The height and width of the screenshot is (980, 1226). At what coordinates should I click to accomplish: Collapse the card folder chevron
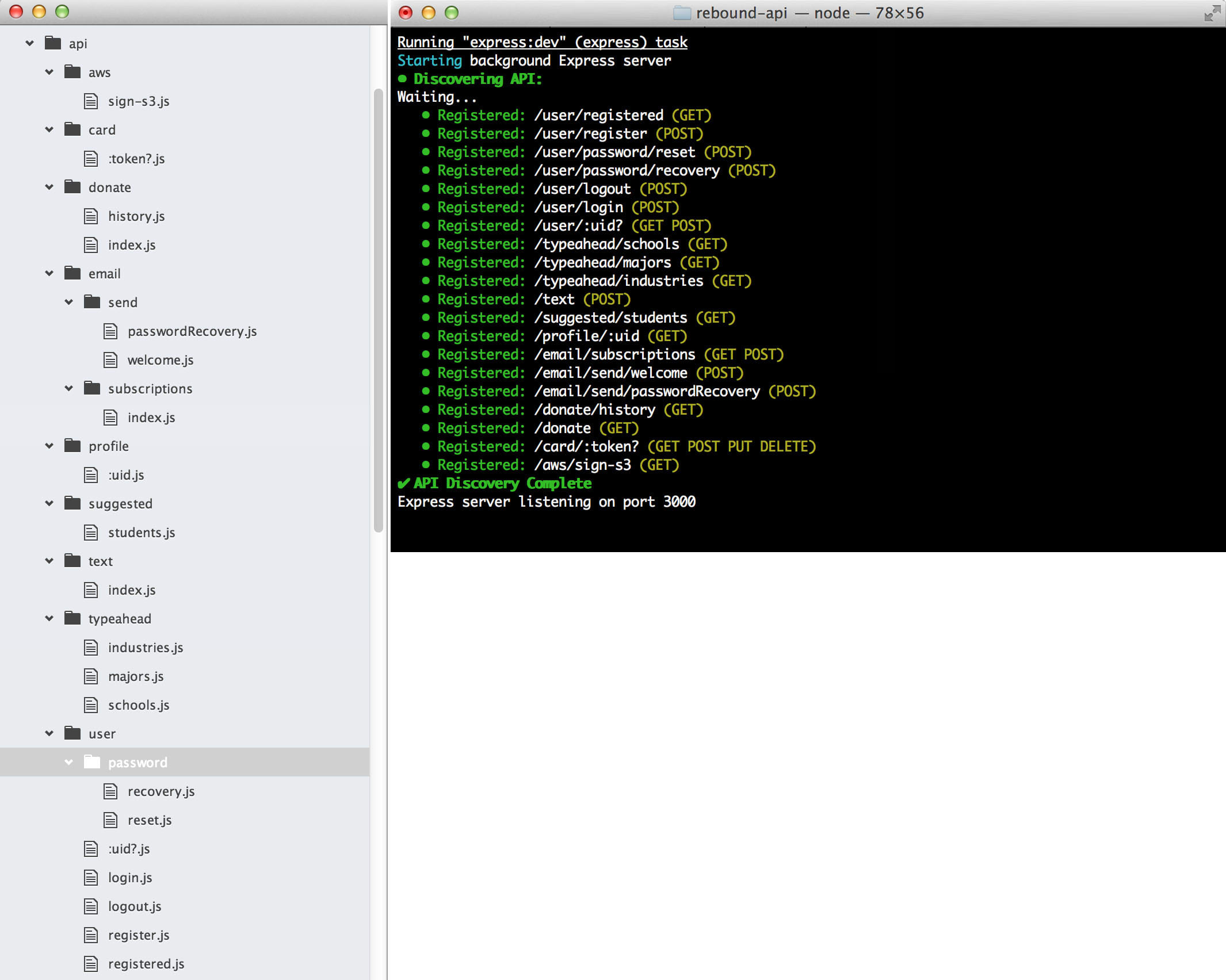click(x=49, y=129)
